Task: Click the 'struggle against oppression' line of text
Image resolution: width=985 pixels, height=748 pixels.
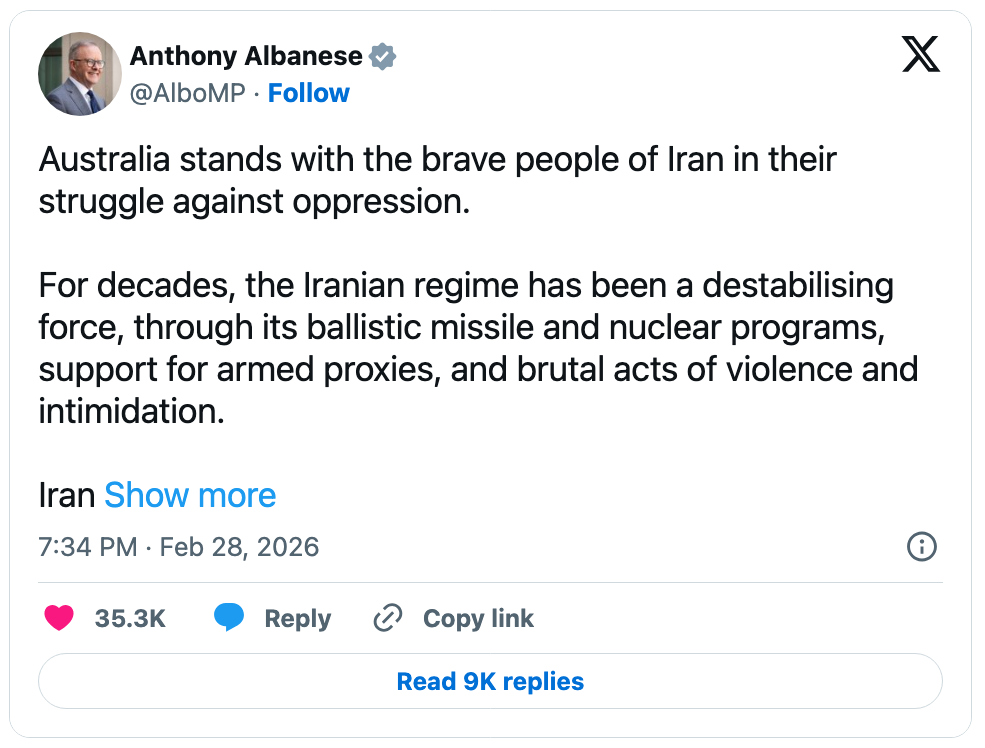Action: [254, 201]
